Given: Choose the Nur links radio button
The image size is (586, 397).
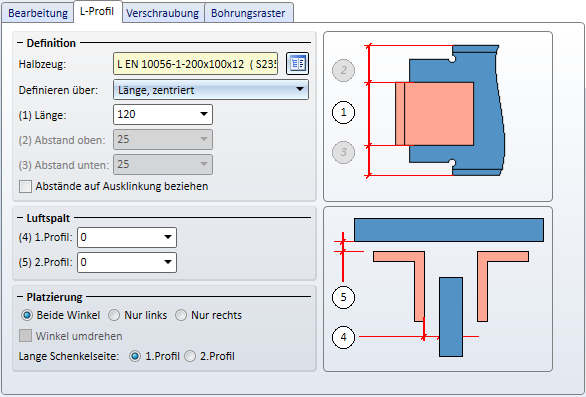Looking at the screenshot, I should point(114,315).
